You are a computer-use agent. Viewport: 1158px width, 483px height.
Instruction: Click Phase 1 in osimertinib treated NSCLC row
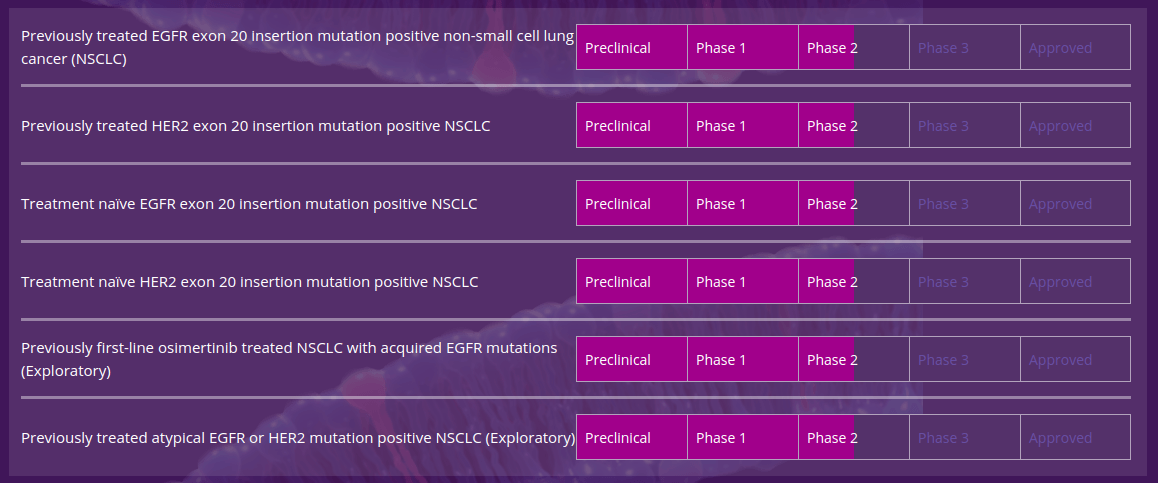click(x=742, y=360)
